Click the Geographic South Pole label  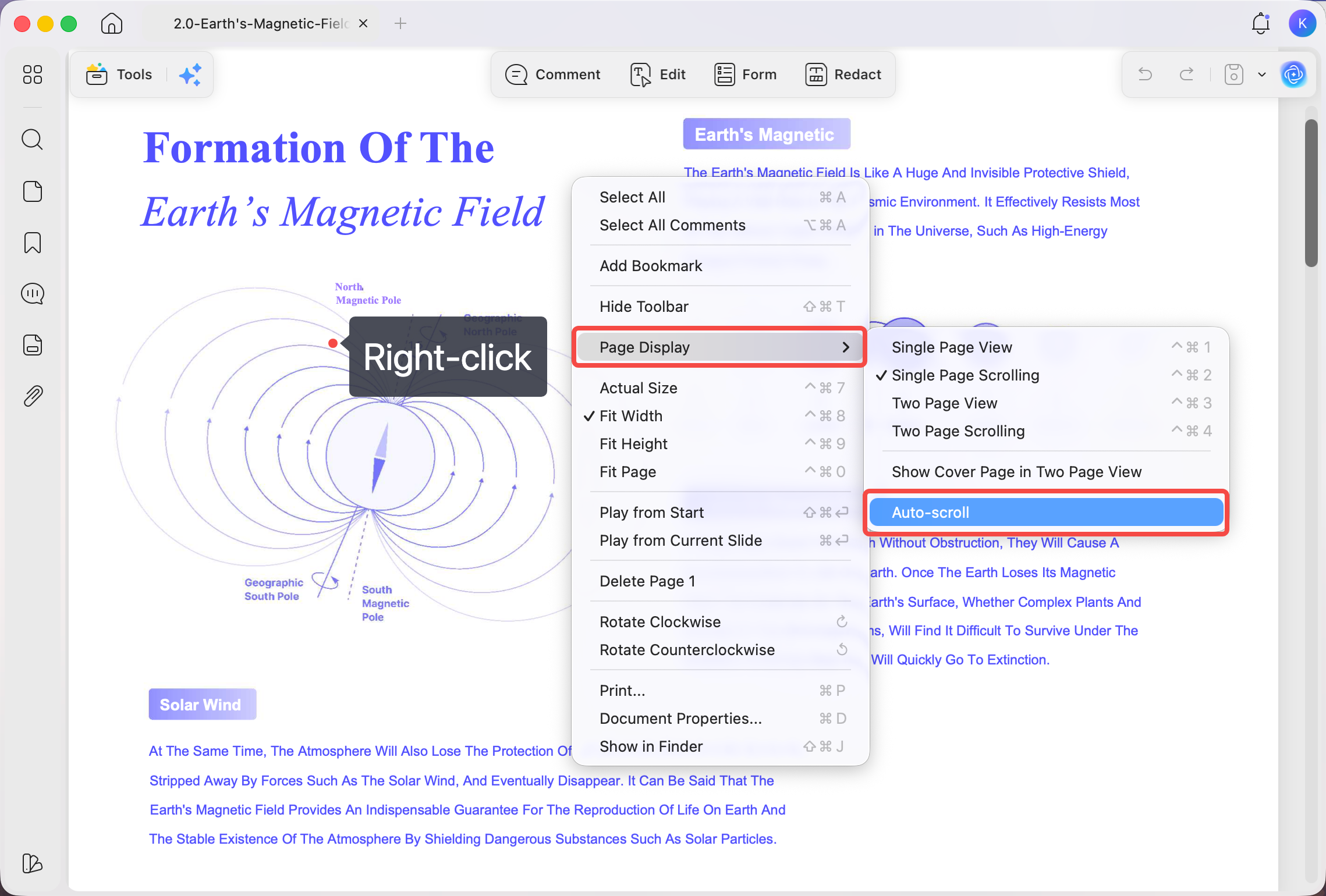coord(274,589)
